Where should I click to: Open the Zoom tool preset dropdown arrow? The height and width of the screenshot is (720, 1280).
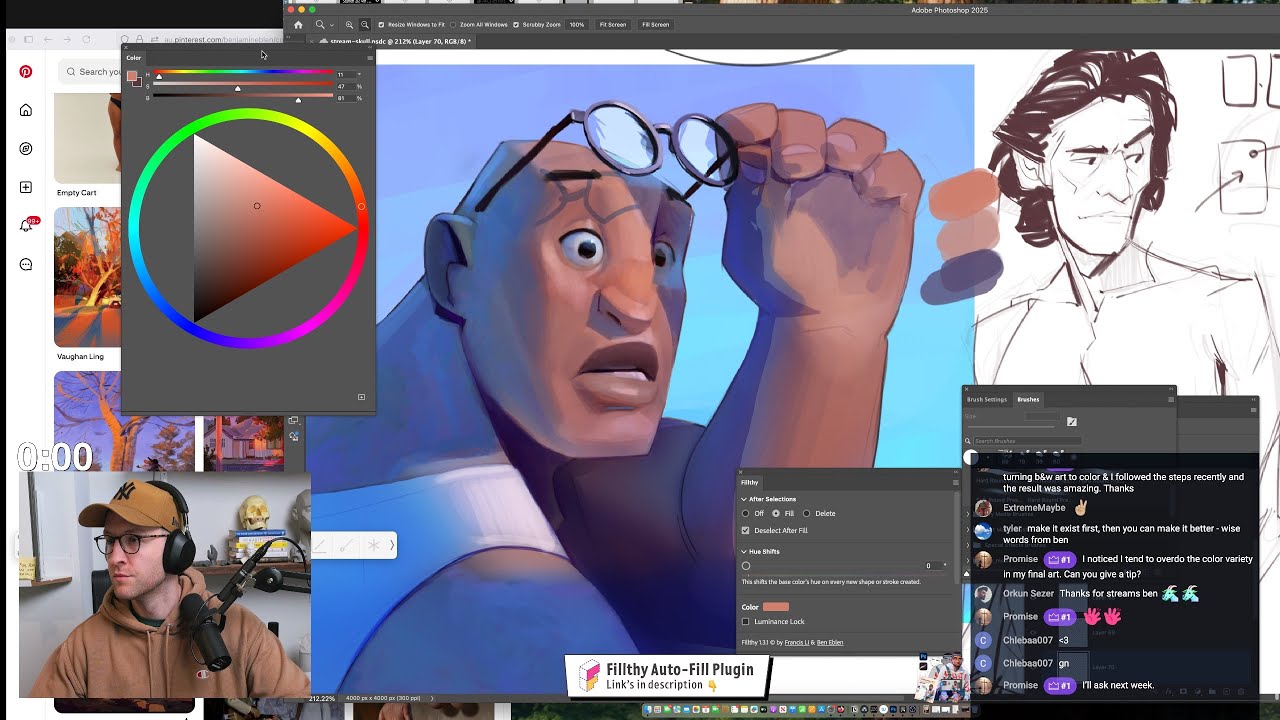click(x=331, y=25)
